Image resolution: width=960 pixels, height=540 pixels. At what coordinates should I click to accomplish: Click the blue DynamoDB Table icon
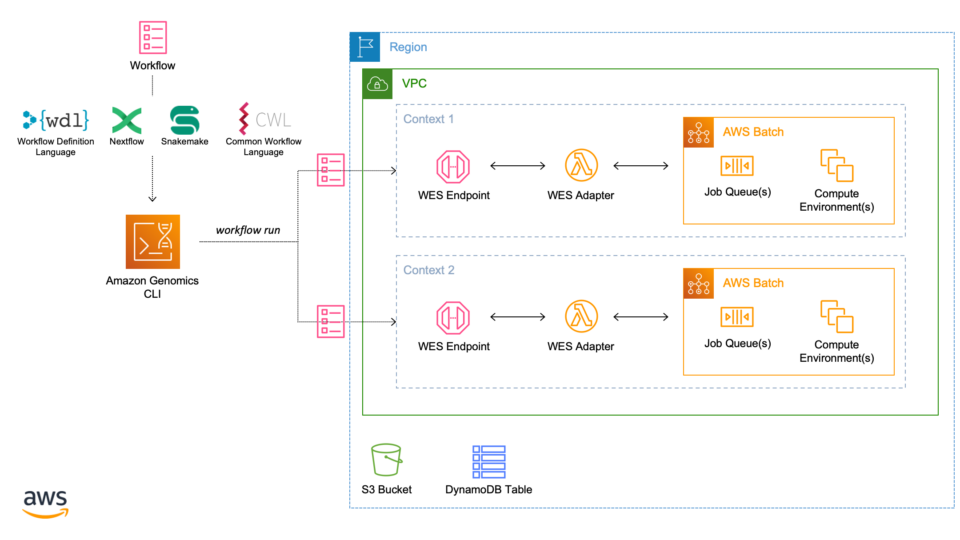tap(489, 462)
